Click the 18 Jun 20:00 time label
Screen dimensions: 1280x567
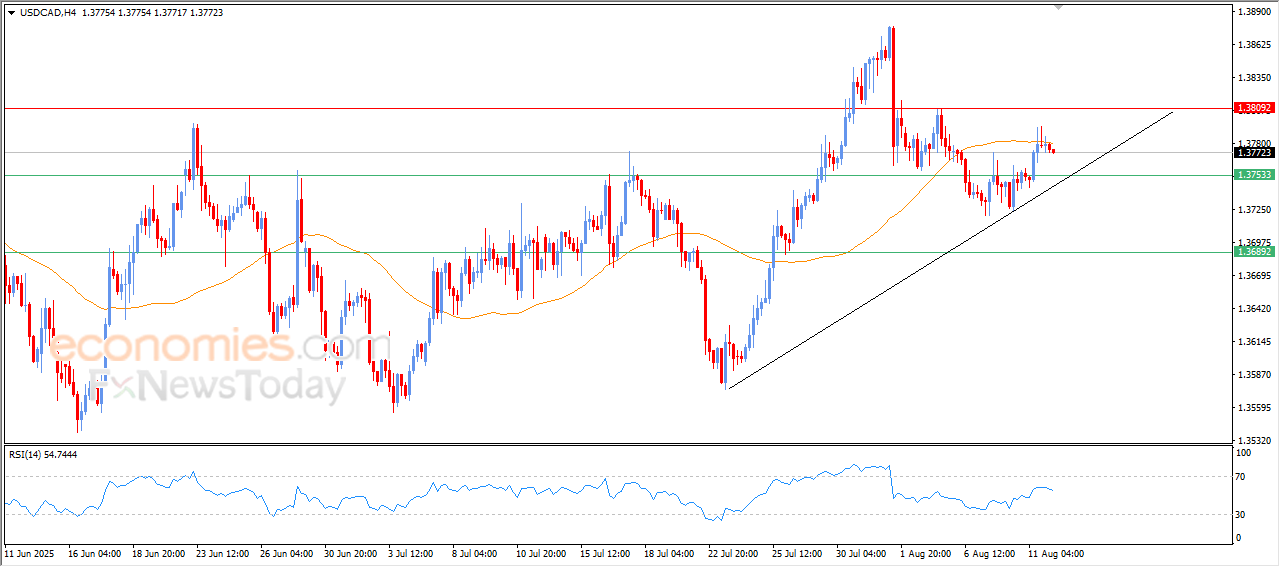pos(159,553)
